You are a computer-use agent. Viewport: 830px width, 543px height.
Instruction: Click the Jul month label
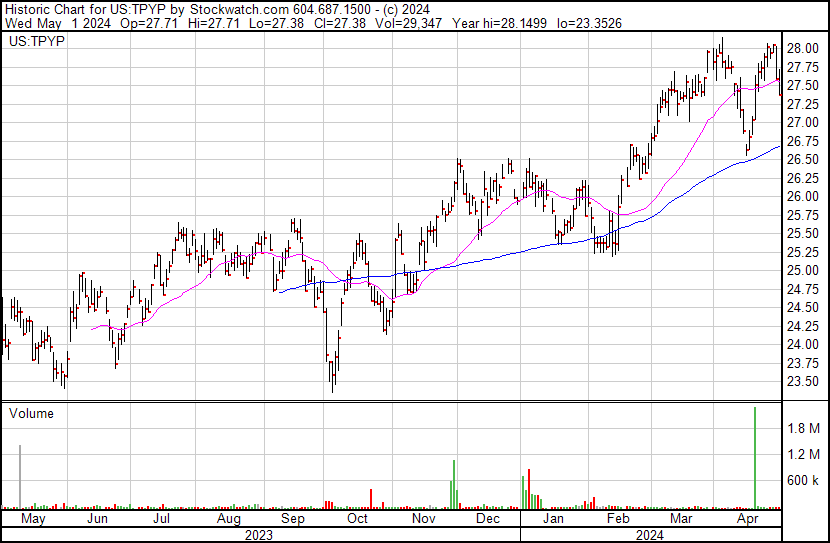[161, 519]
